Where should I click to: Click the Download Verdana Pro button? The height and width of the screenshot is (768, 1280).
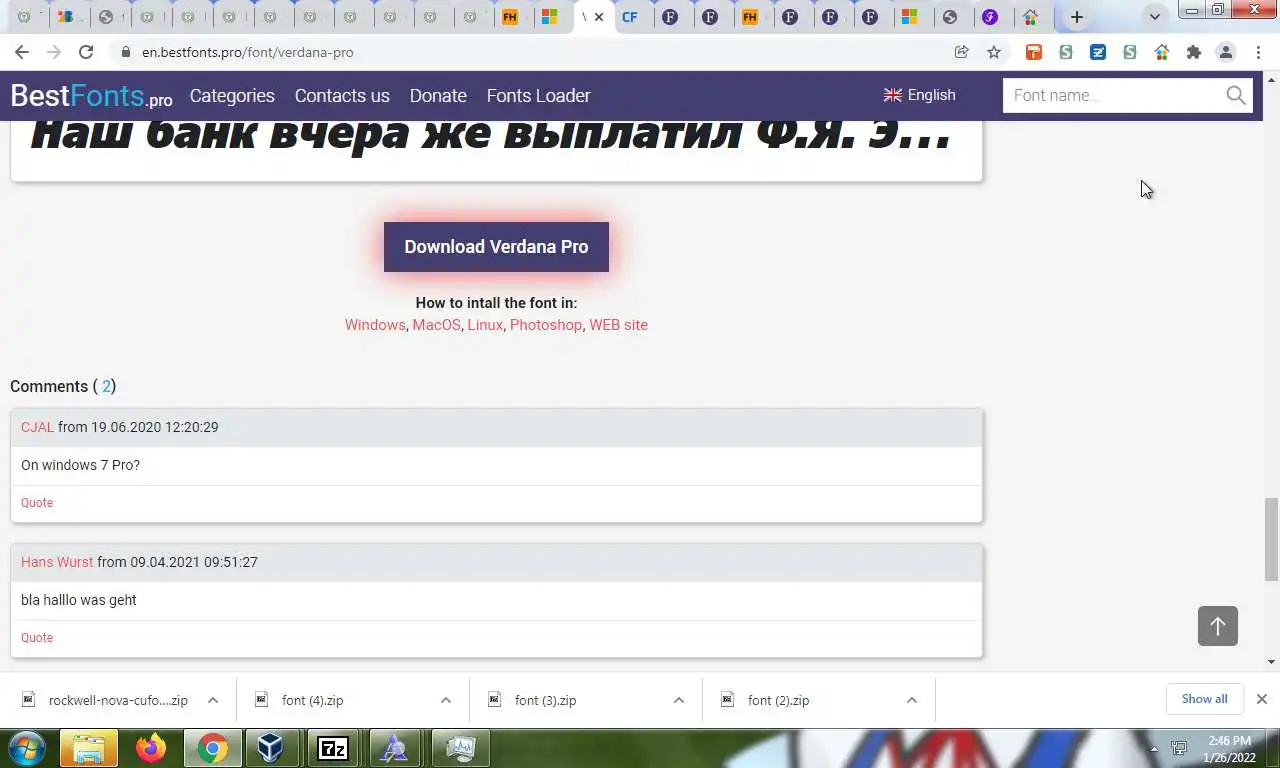496,247
